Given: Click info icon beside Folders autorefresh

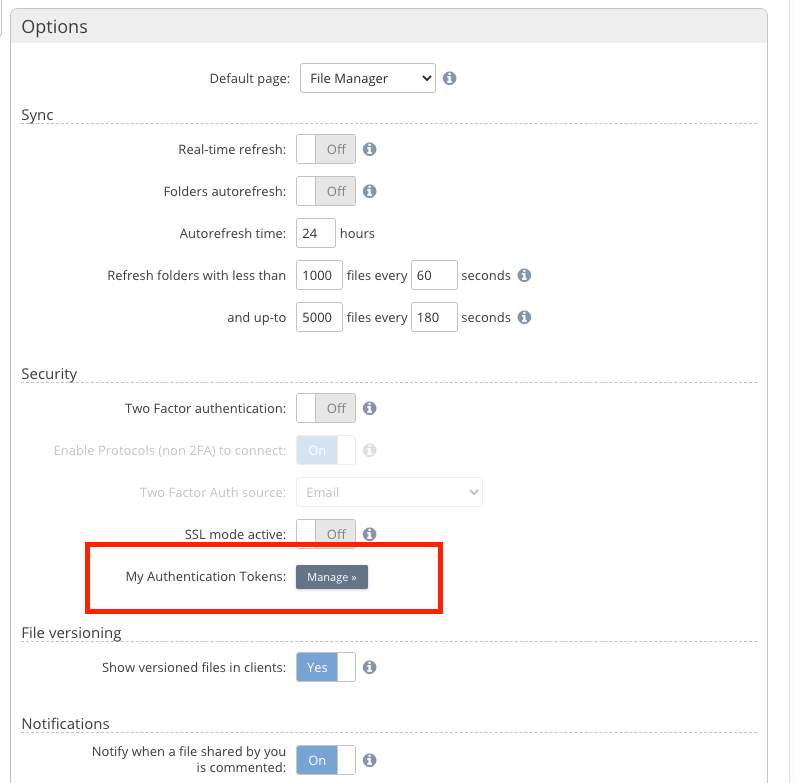Looking at the screenshot, I should (369, 191).
